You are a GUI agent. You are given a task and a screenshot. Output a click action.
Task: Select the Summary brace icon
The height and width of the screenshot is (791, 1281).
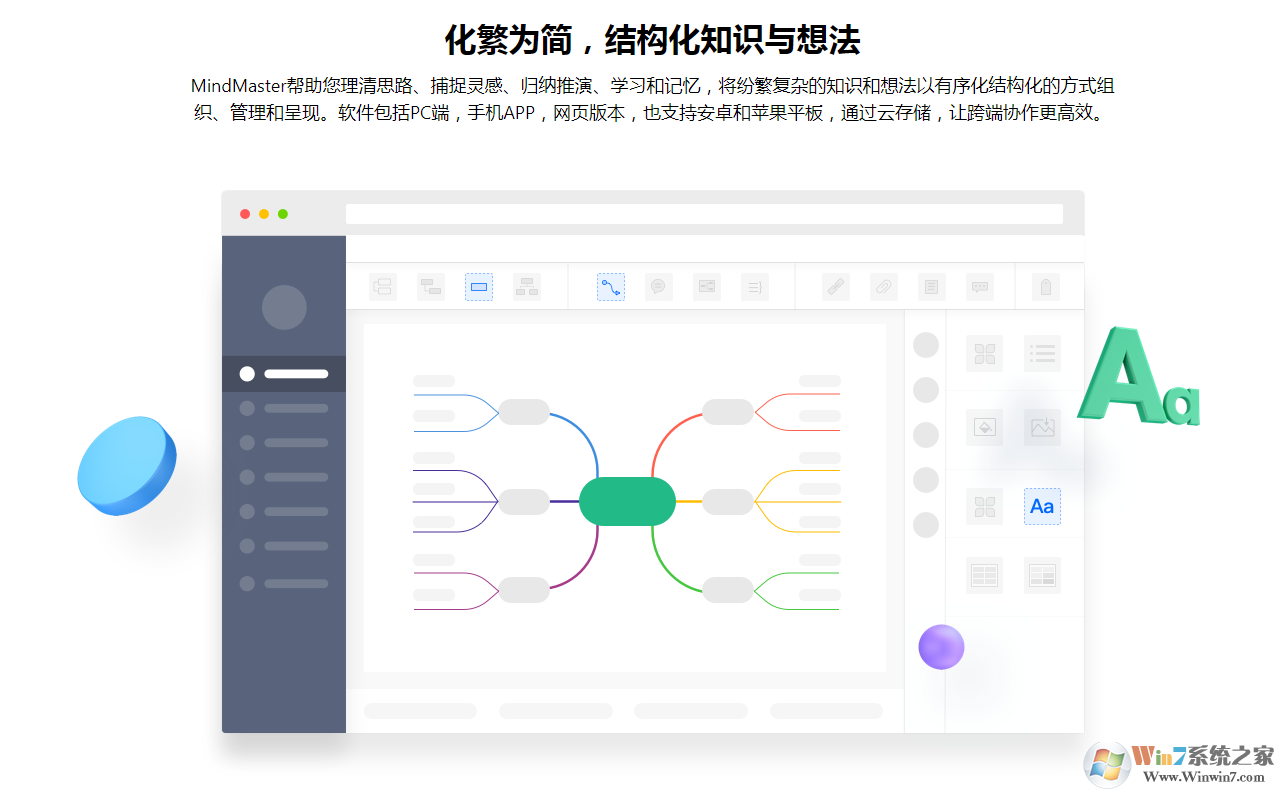[x=755, y=287]
